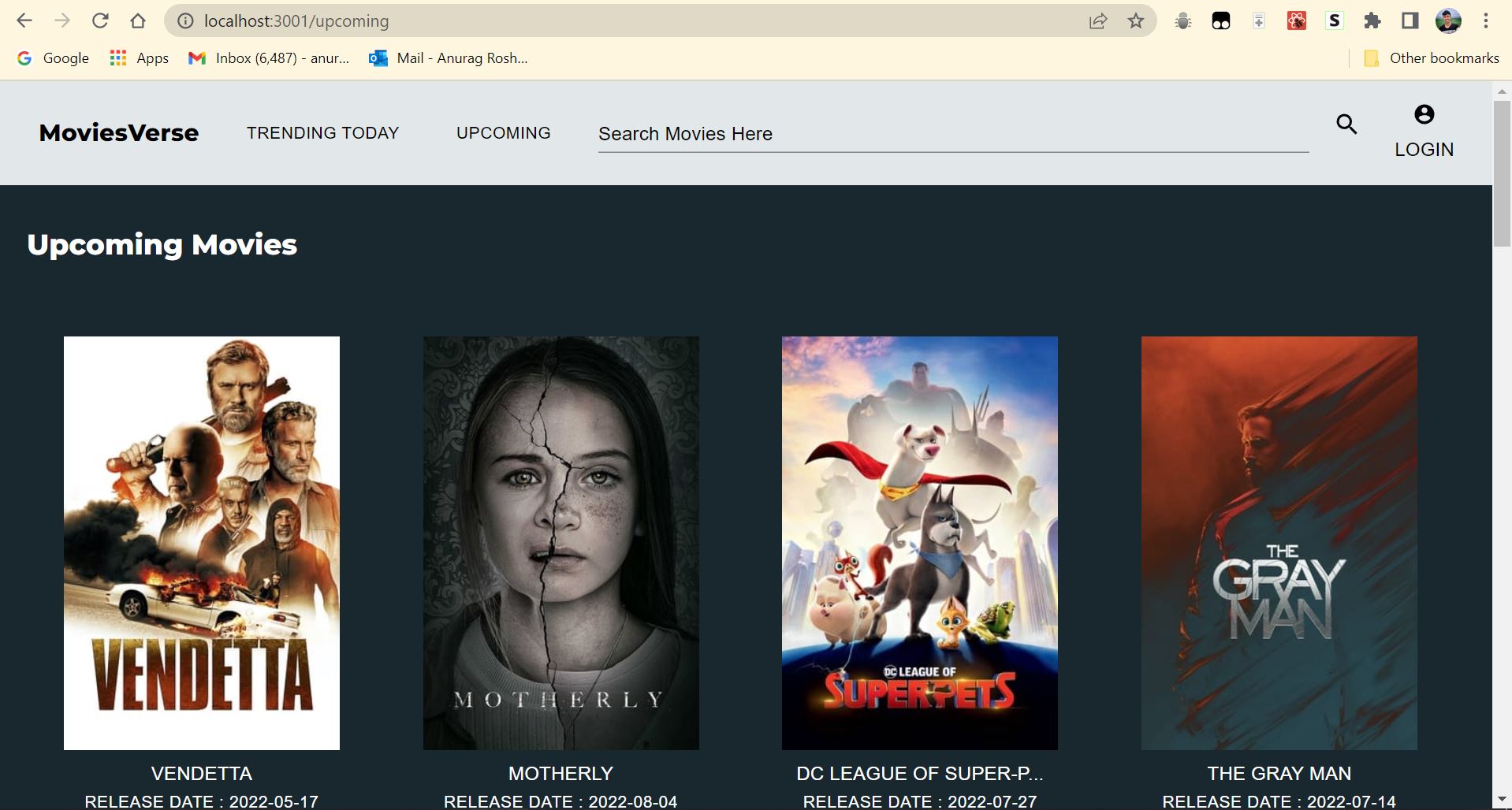Open the Extensions puzzle icon
1512x810 pixels.
(1372, 21)
